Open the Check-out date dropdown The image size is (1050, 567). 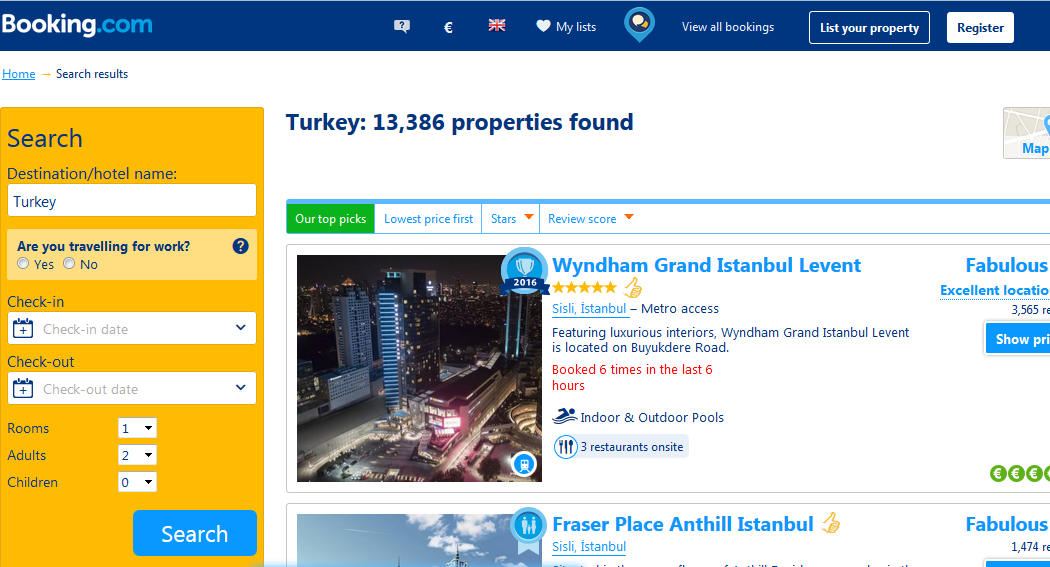pyautogui.click(x=132, y=388)
